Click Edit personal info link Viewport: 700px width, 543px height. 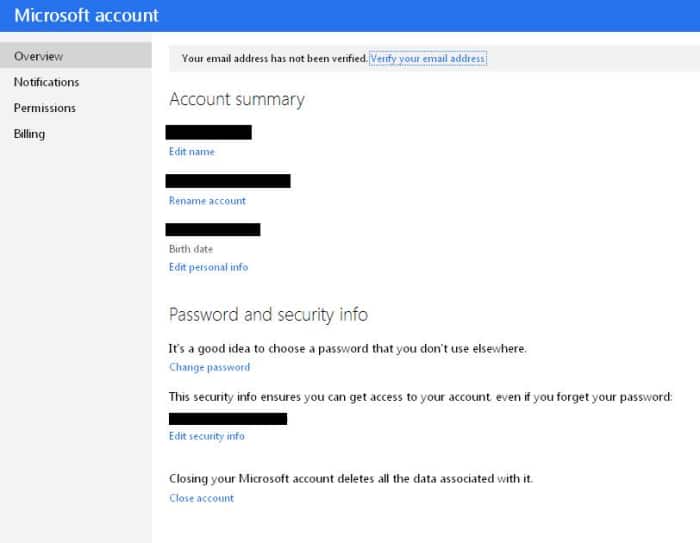coord(208,267)
